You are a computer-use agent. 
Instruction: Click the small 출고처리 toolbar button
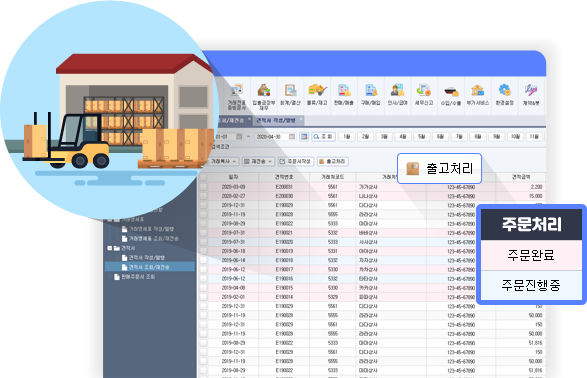(333, 161)
